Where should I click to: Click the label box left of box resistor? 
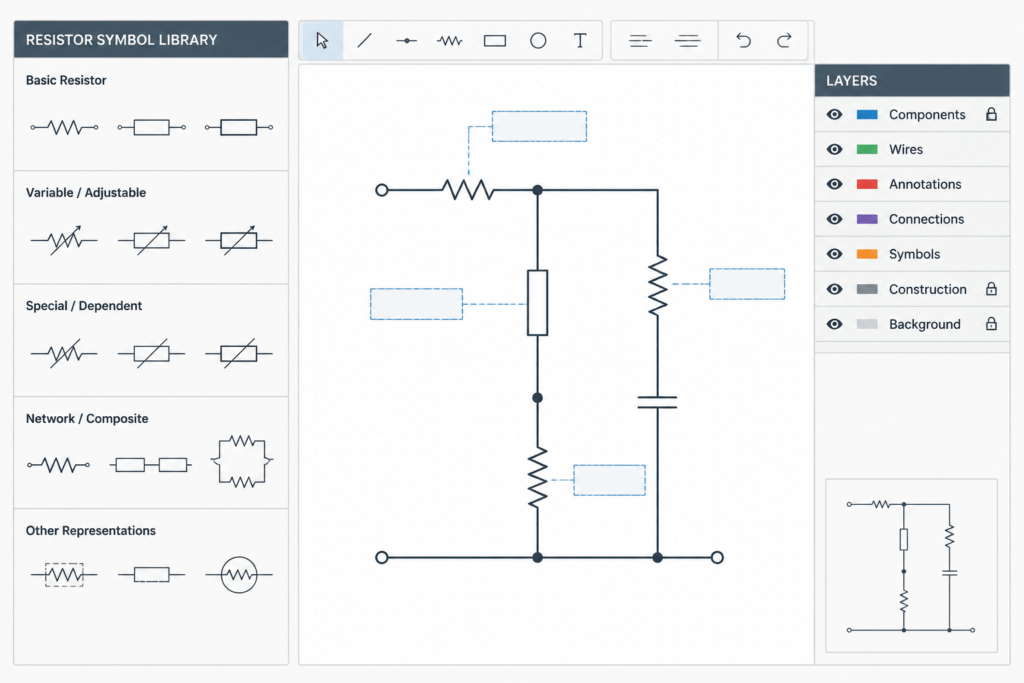click(x=416, y=304)
